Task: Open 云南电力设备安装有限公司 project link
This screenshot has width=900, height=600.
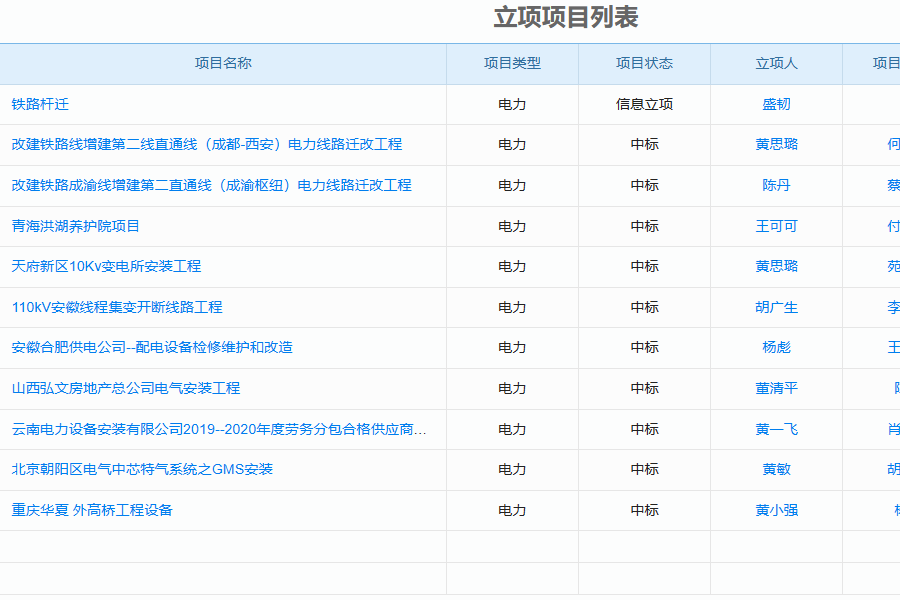Action: coord(219,429)
